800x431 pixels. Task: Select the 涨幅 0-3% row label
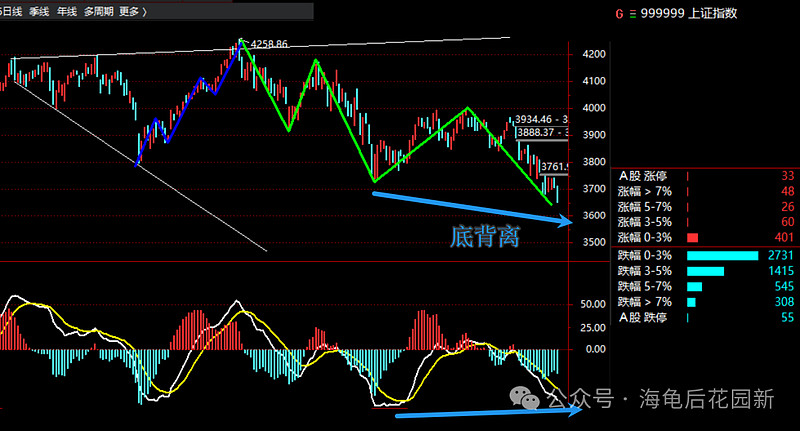[x=644, y=238]
